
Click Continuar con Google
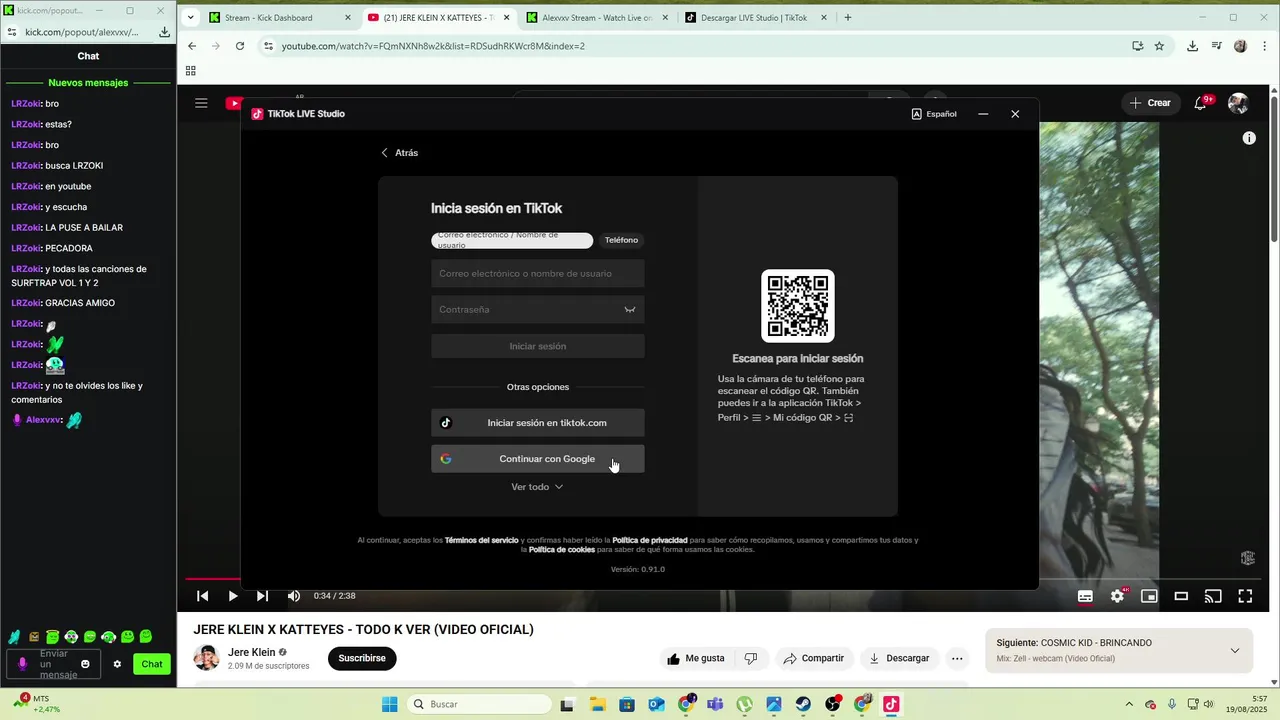pyautogui.click(x=538, y=459)
